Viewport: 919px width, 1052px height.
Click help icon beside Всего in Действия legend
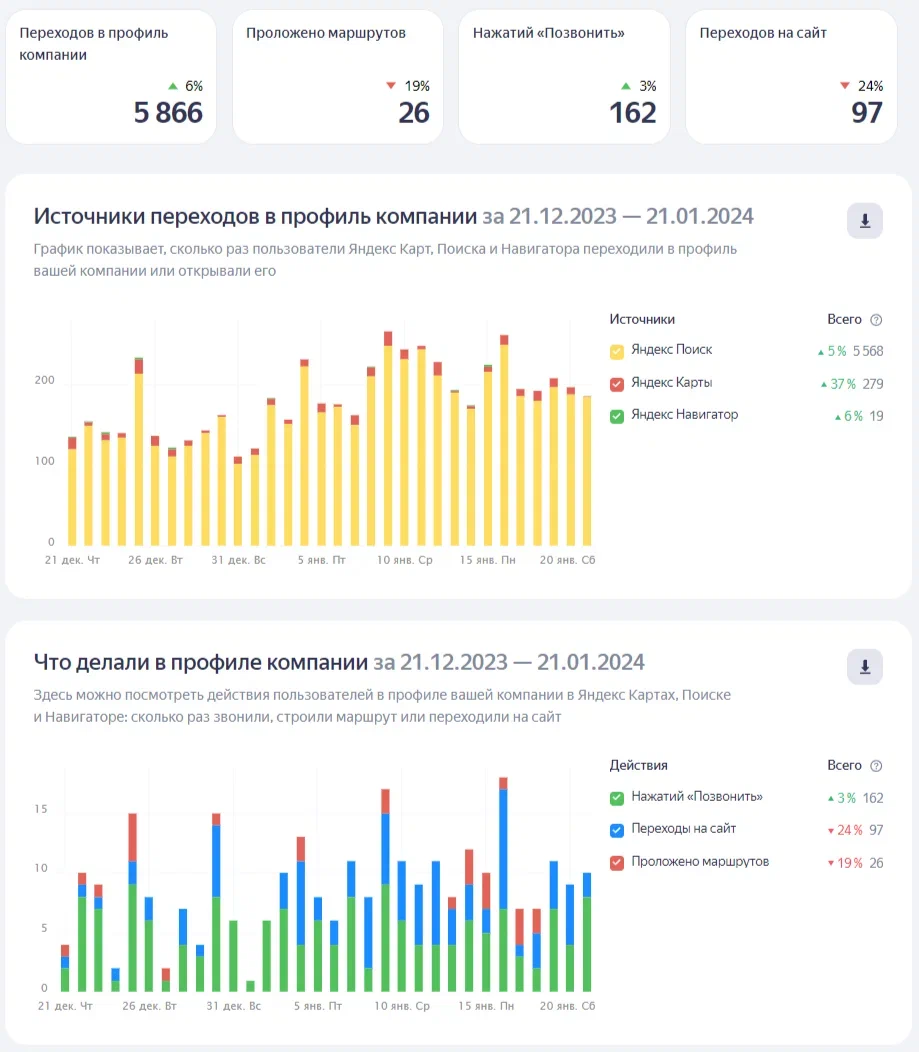click(876, 766)
